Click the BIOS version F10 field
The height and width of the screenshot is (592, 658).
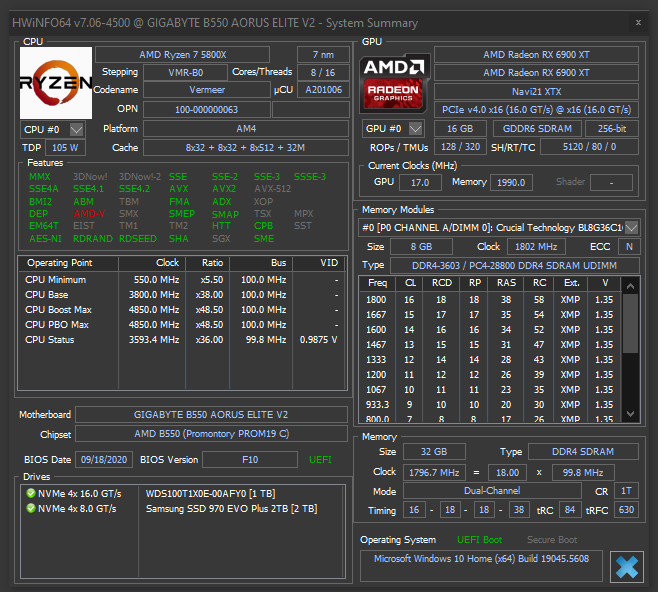click(x=250, y=459)
